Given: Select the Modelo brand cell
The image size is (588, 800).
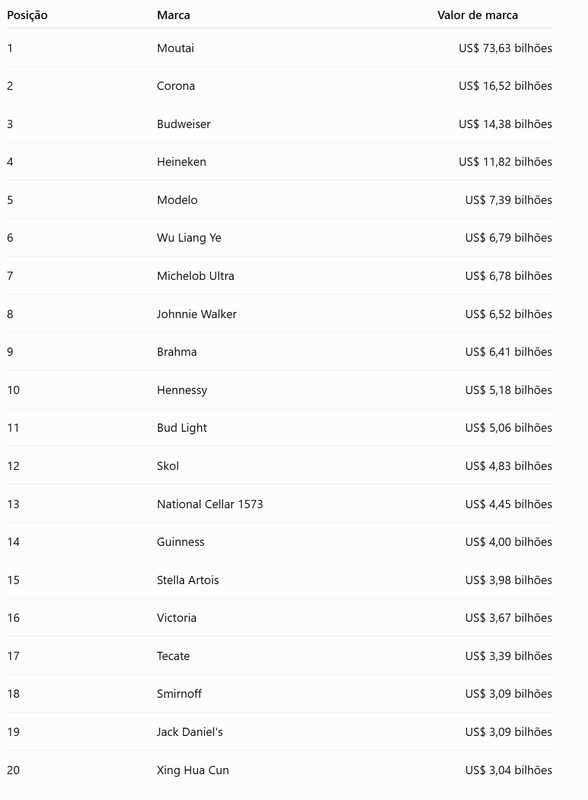Looking at the screenshot, I should (x=177, y=200).
